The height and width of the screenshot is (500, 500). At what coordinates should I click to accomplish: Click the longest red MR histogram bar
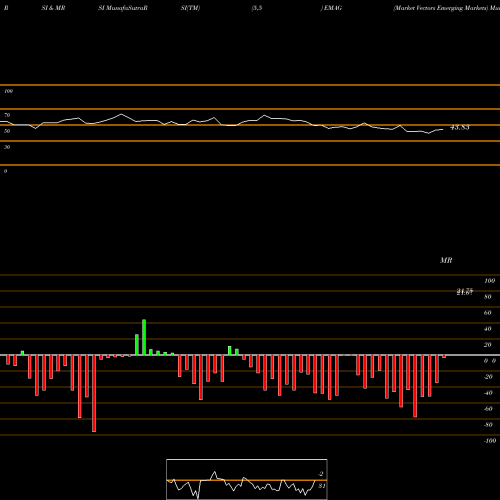(94, 393)
